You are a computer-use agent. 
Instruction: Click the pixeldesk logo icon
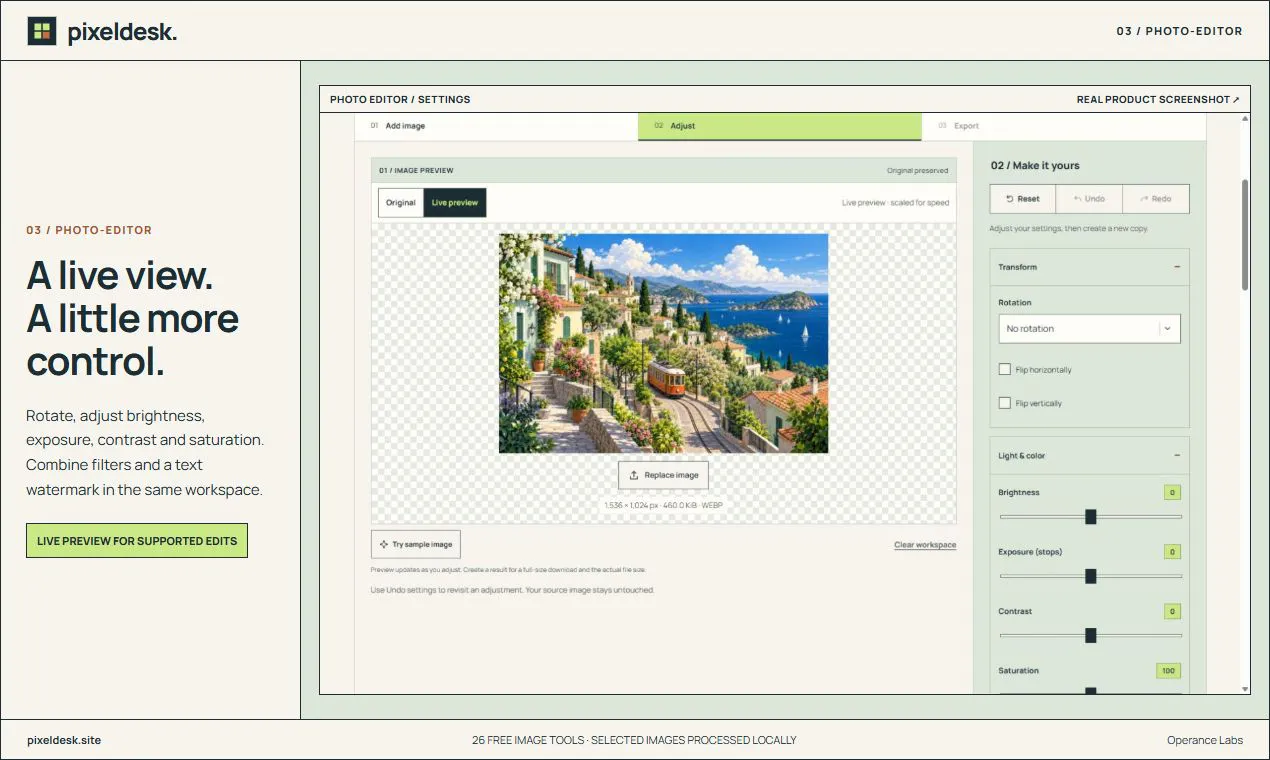coord(42,31)
